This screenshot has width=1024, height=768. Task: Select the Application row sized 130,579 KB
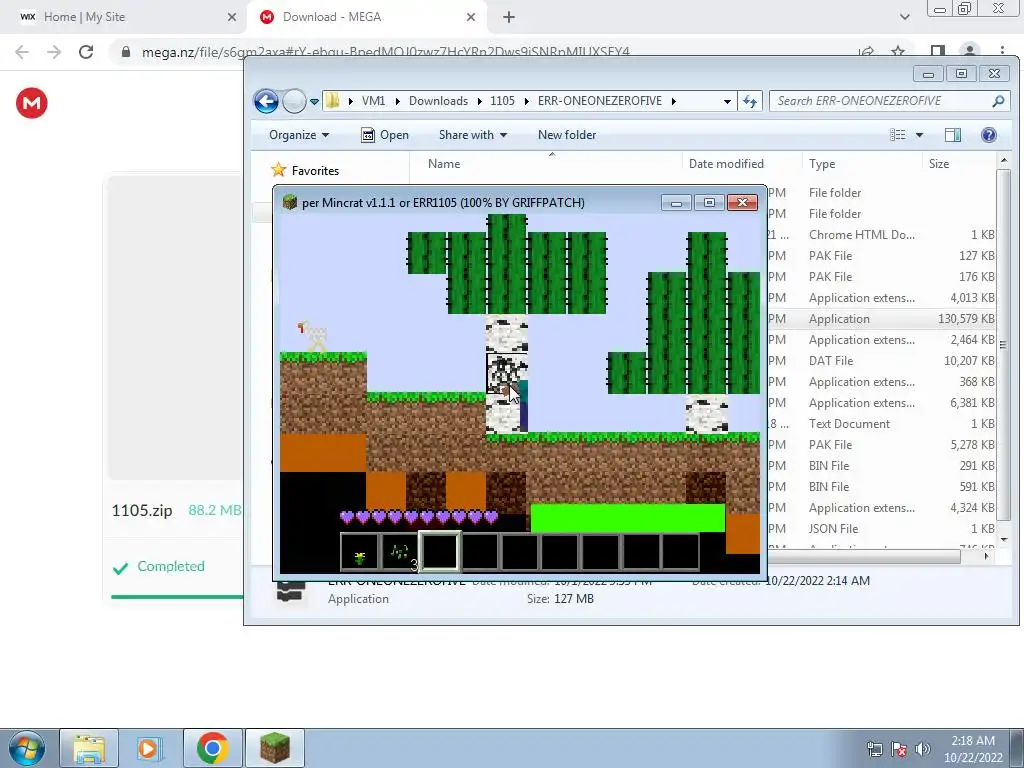click(x=882, y=319)
